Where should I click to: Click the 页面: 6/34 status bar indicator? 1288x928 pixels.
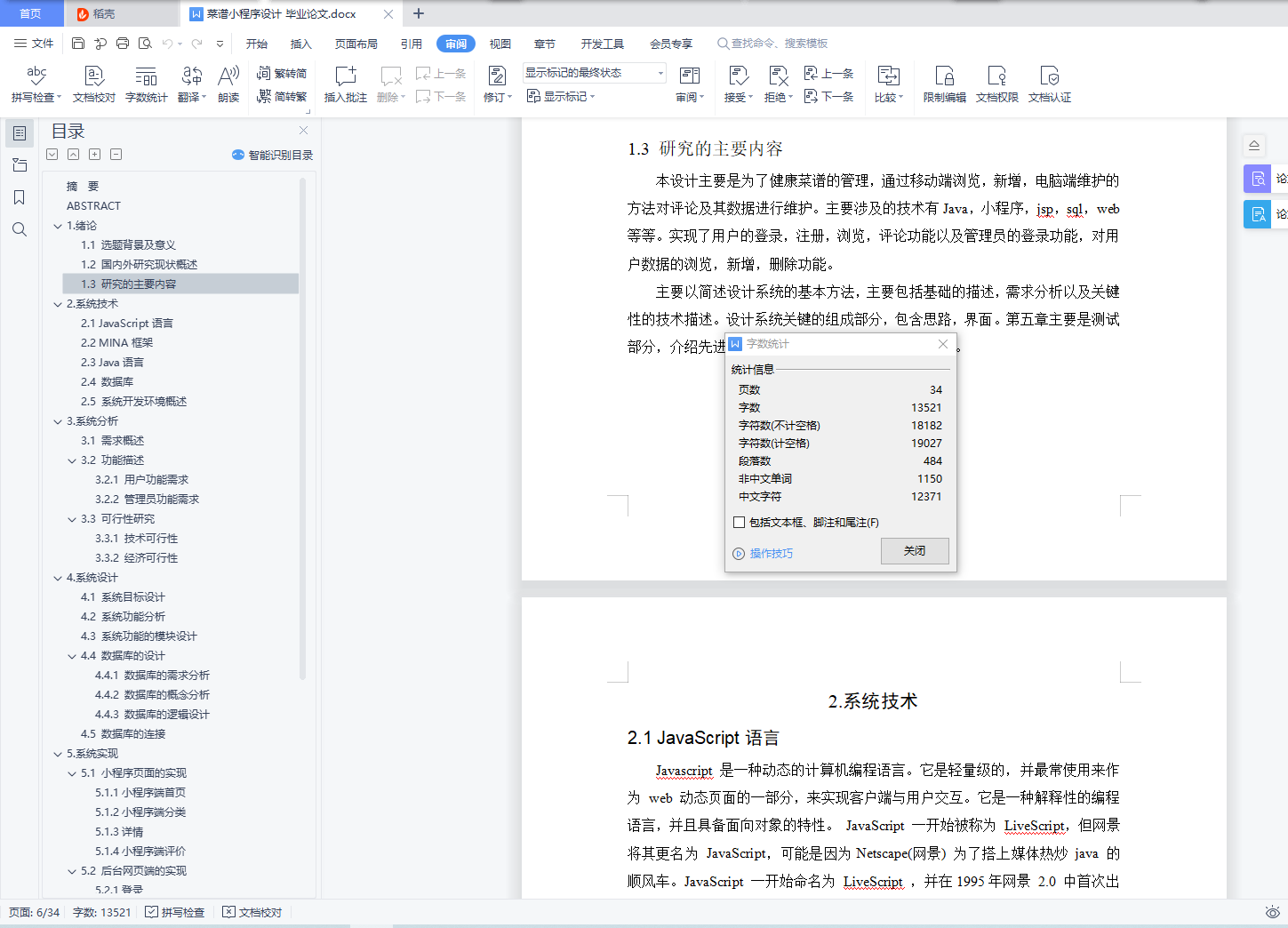[x=35, y=912]
